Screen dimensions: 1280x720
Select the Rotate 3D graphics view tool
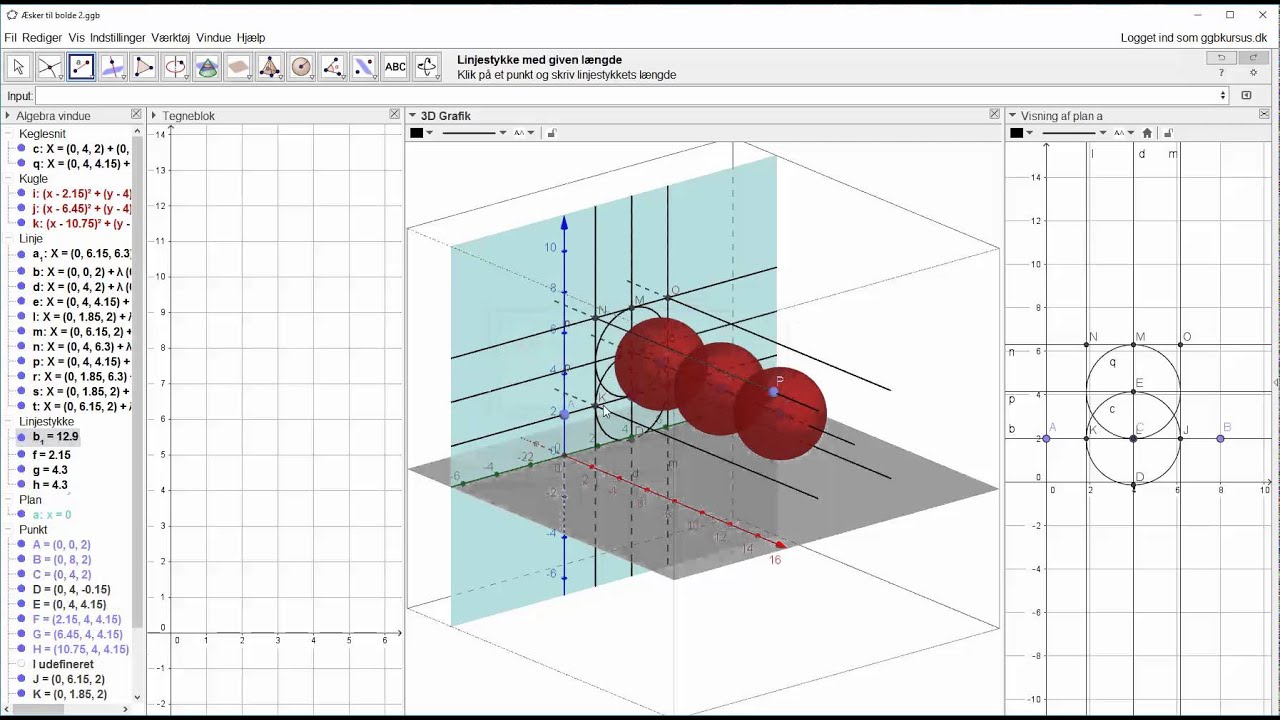point(427,67)
